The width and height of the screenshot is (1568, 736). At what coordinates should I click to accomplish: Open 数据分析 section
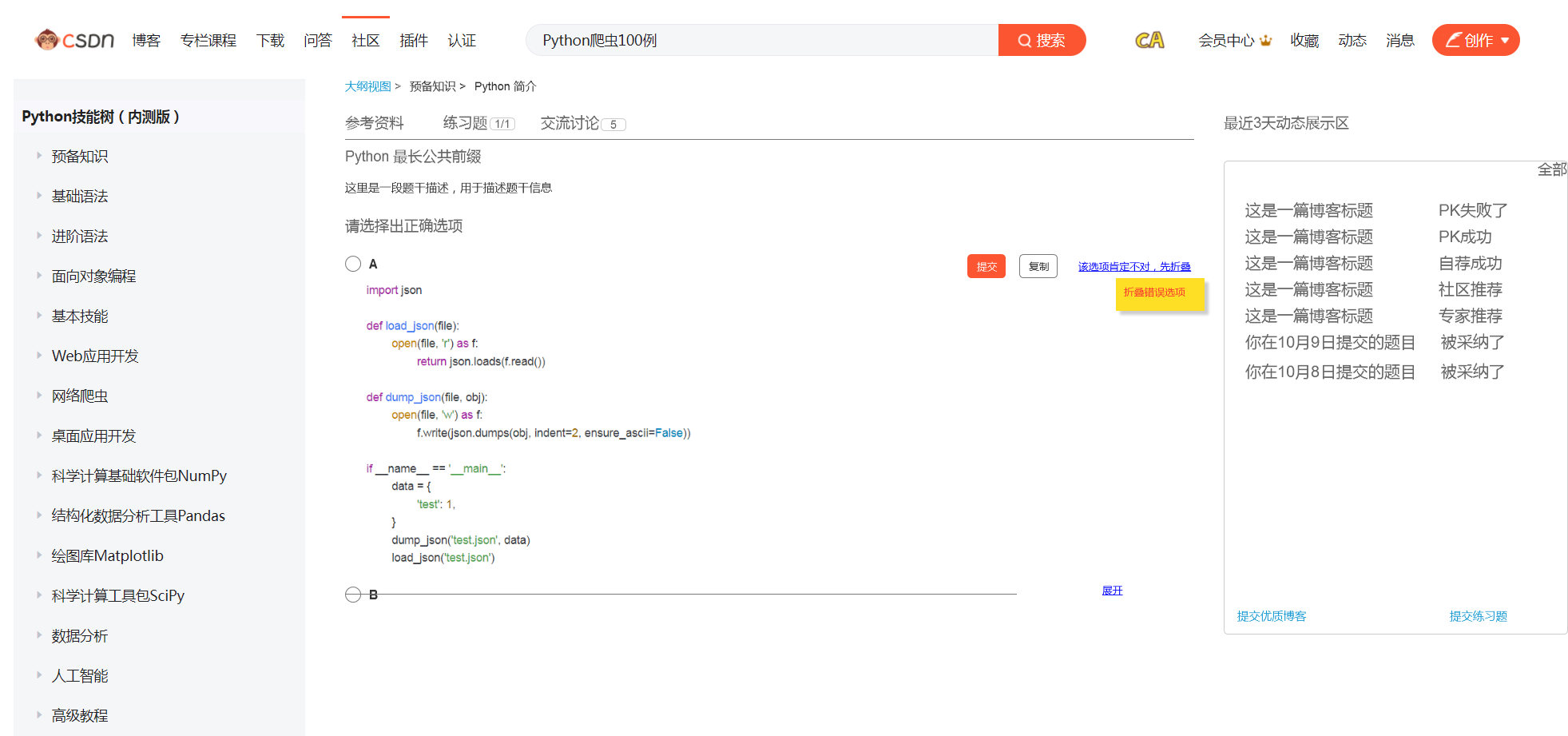(x=79, y=635)
